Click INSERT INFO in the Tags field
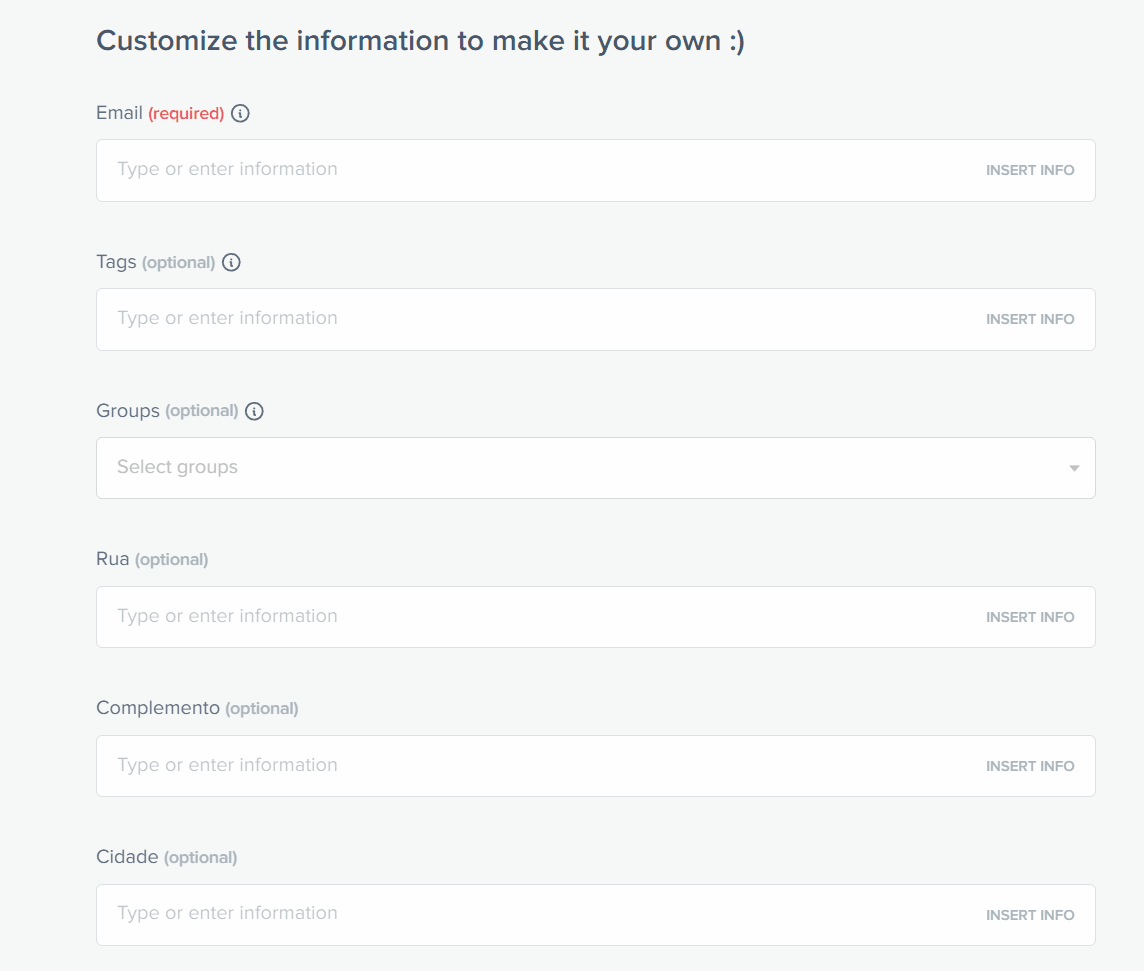 1029,320
